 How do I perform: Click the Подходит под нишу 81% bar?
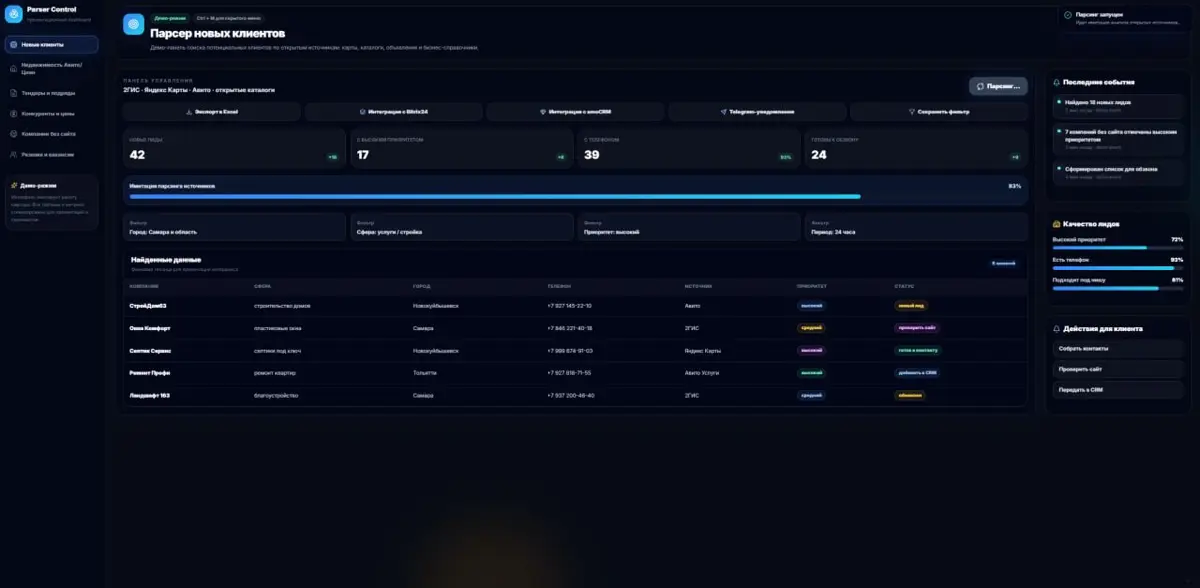(1118, 289)
